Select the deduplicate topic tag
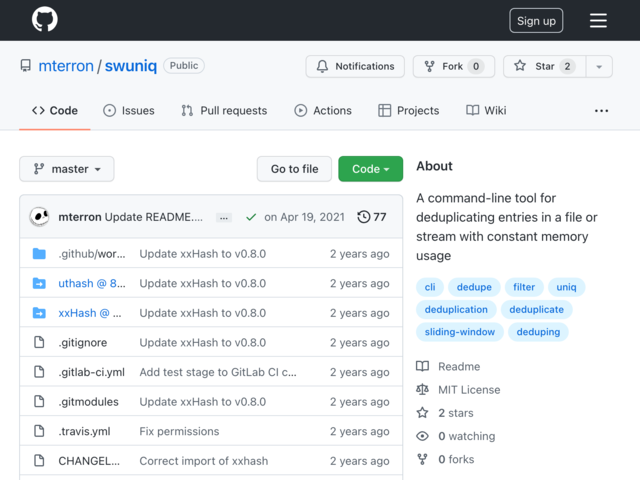640x480 pixels. pyautogui.click(x=536, y=309)
